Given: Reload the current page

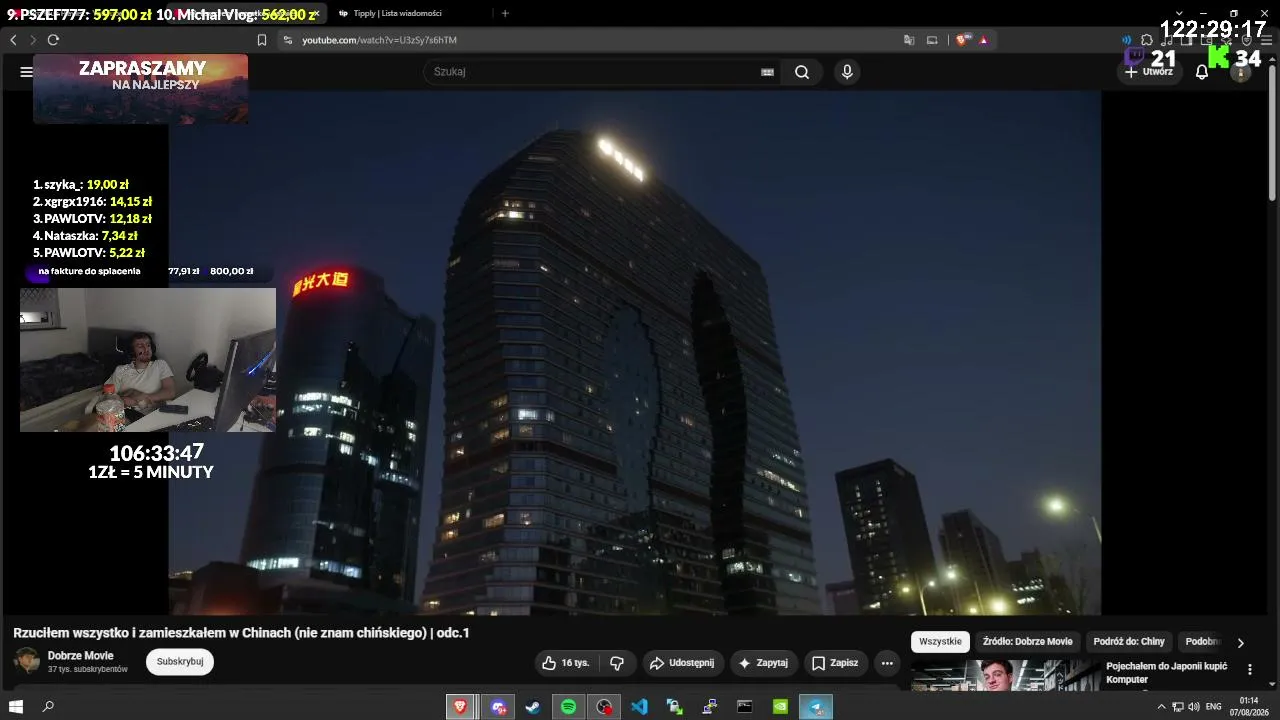Looking at the screenshot, I should (53, 40).
